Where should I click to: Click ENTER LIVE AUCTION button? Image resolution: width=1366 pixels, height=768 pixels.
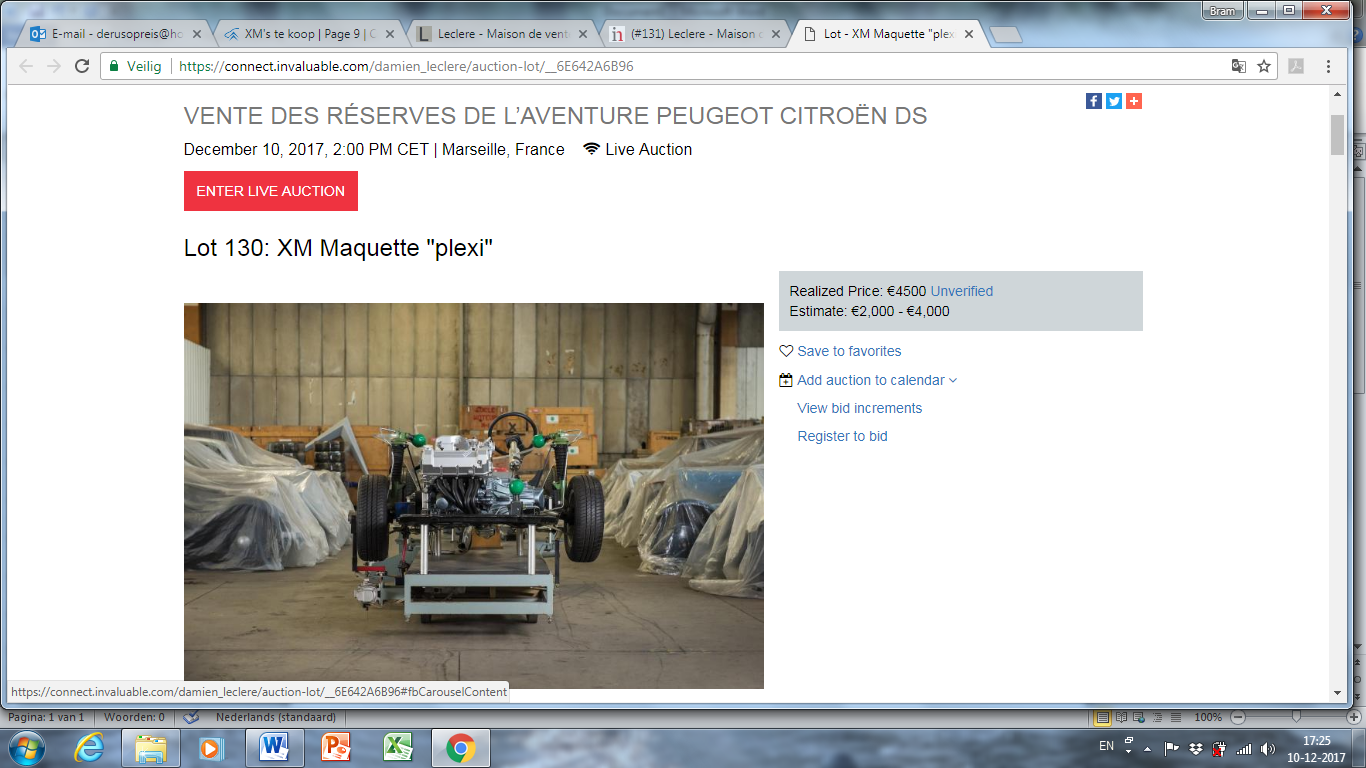coord(271,191)
